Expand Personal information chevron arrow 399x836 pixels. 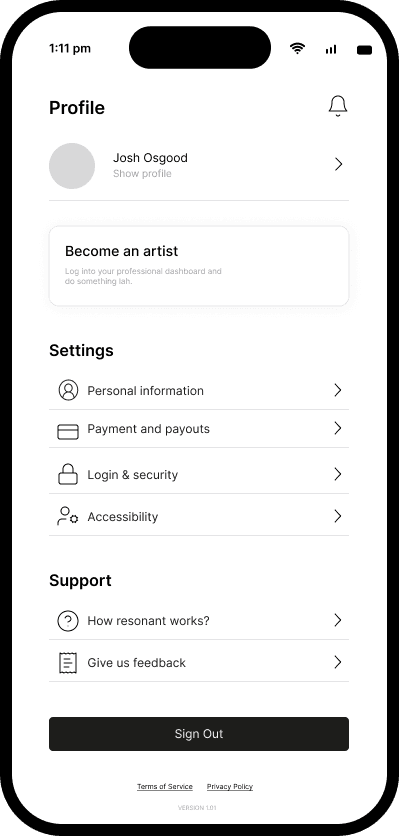pyautogui.click(x=338, y=390)
